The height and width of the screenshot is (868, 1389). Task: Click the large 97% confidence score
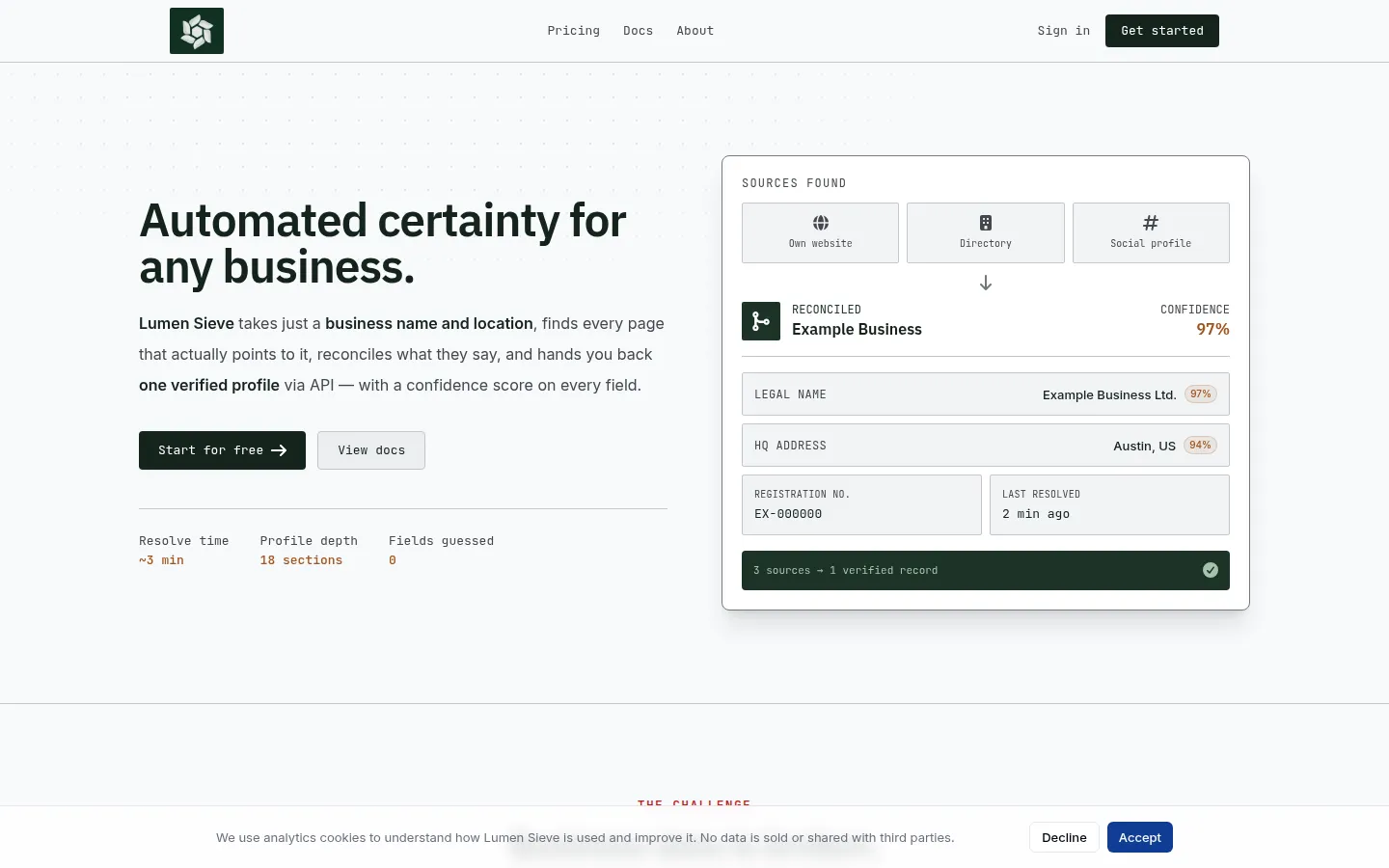tap(1213, 330)
